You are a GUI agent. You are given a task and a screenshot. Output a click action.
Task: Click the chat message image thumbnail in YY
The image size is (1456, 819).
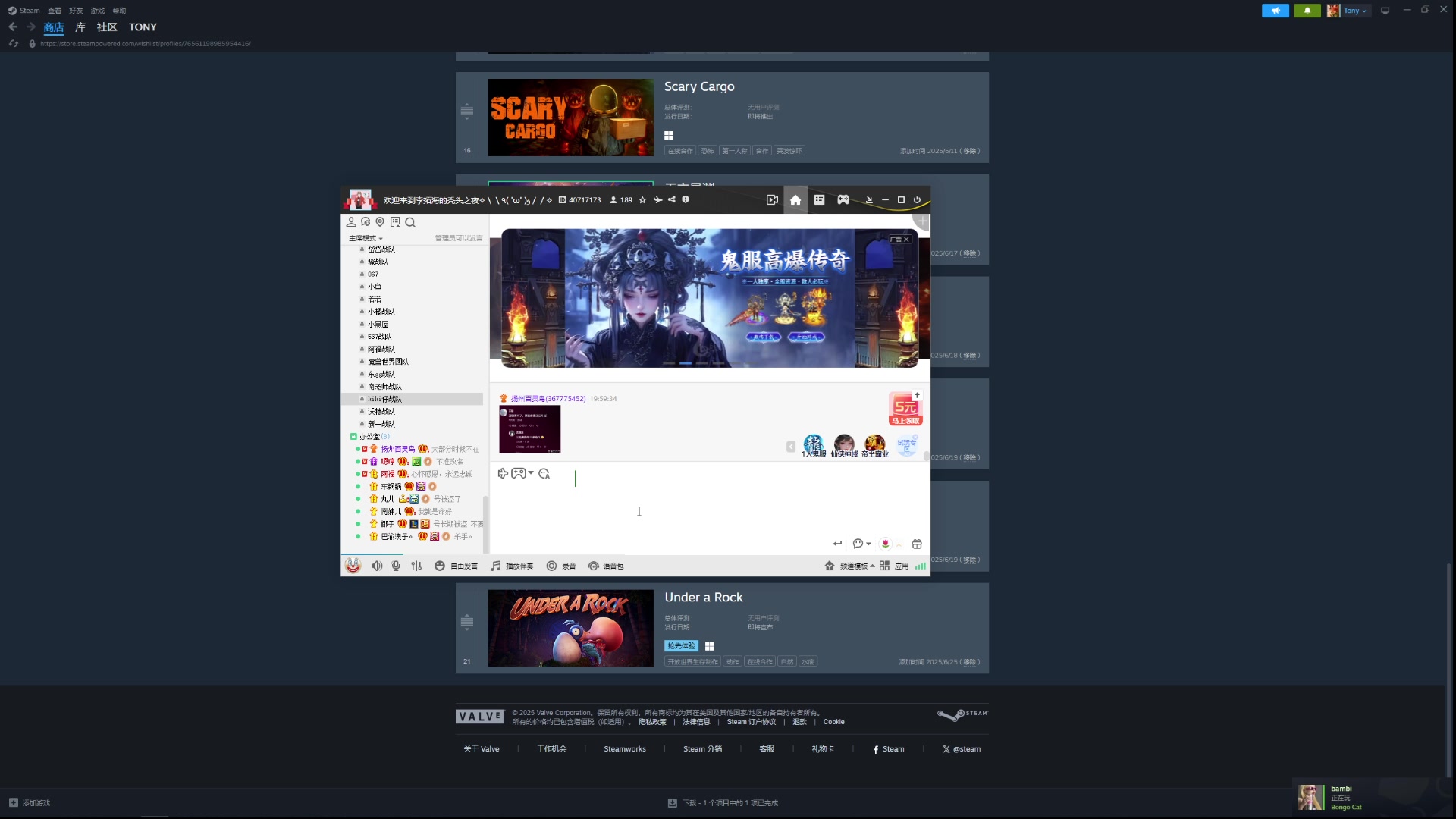(x=529, y=428)
